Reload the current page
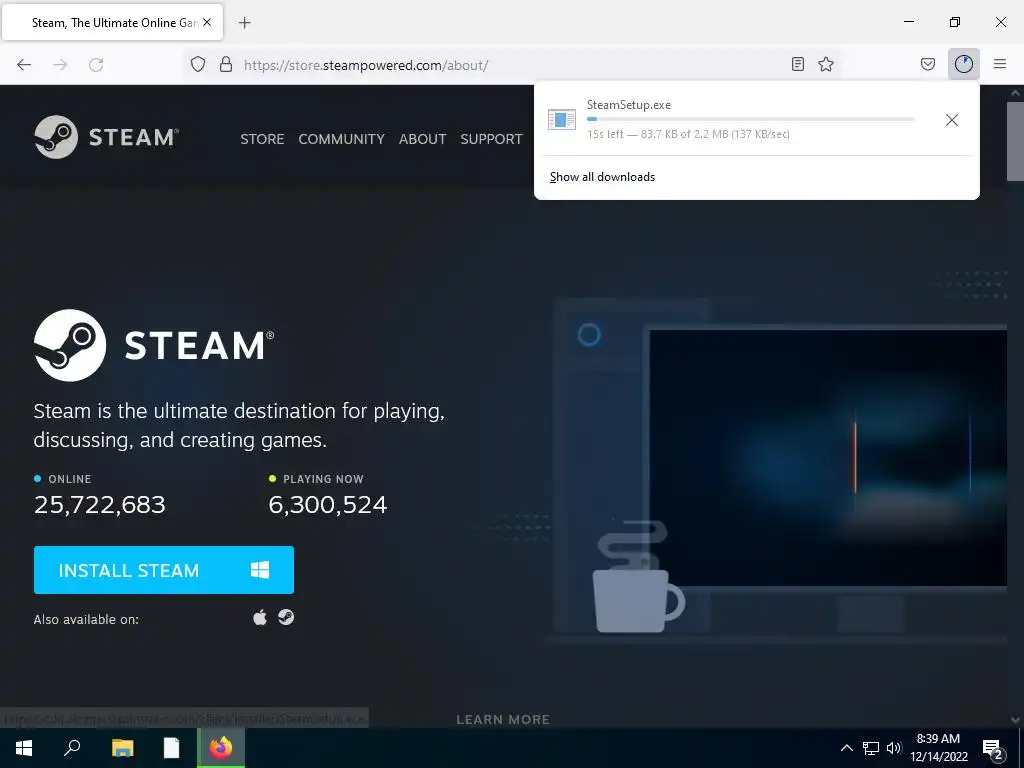 pyautogui.click(x=96, y=65)
